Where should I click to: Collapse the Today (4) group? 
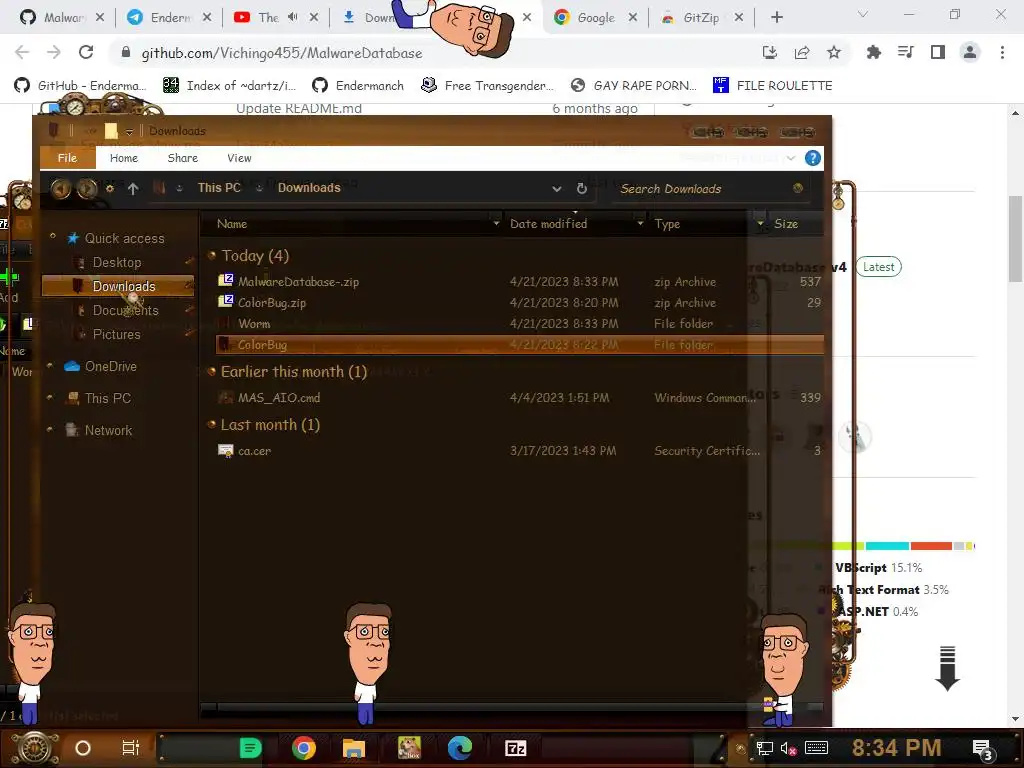point(211,255)
